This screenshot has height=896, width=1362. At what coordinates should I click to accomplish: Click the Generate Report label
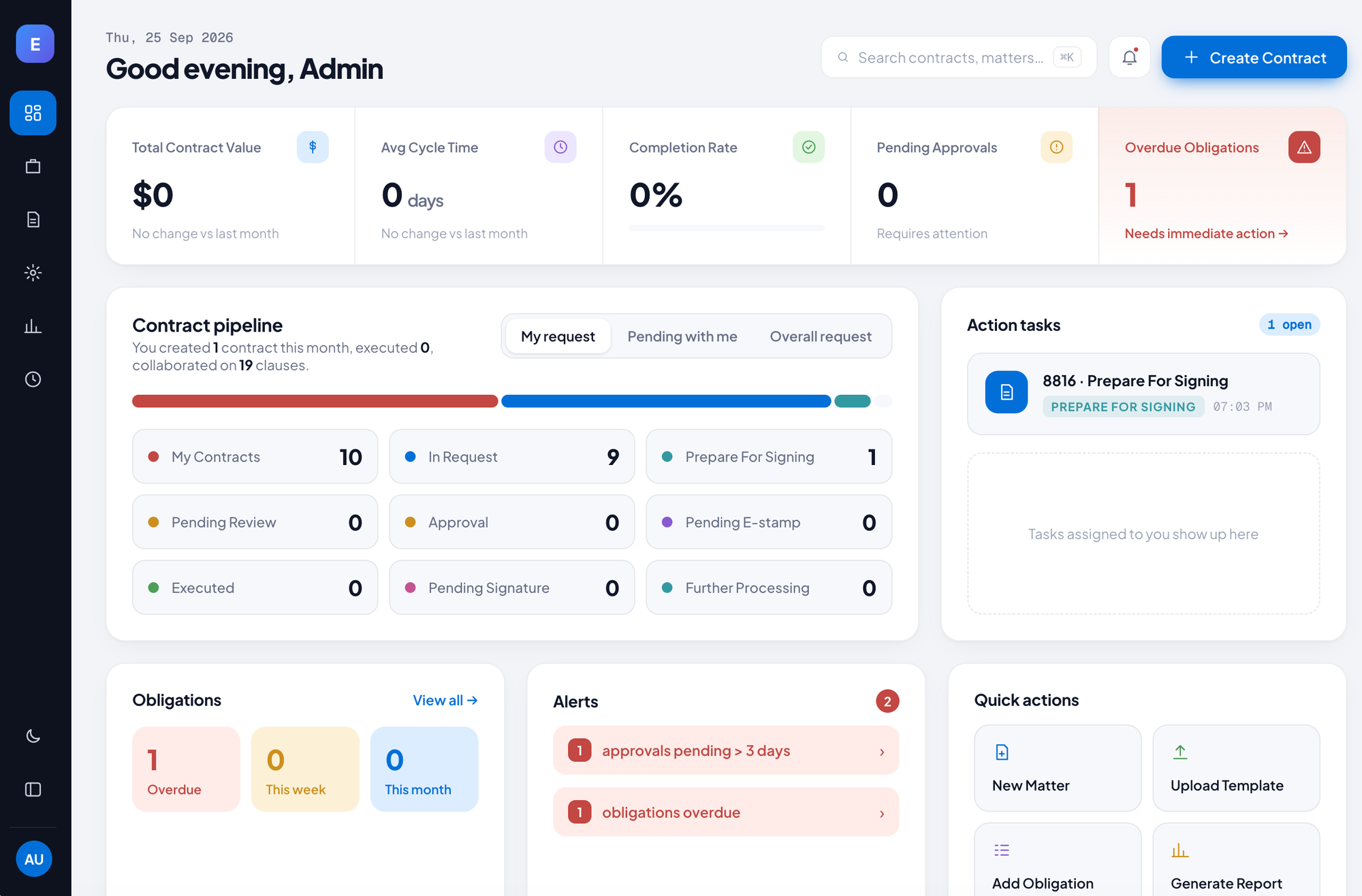point(1226,883)
